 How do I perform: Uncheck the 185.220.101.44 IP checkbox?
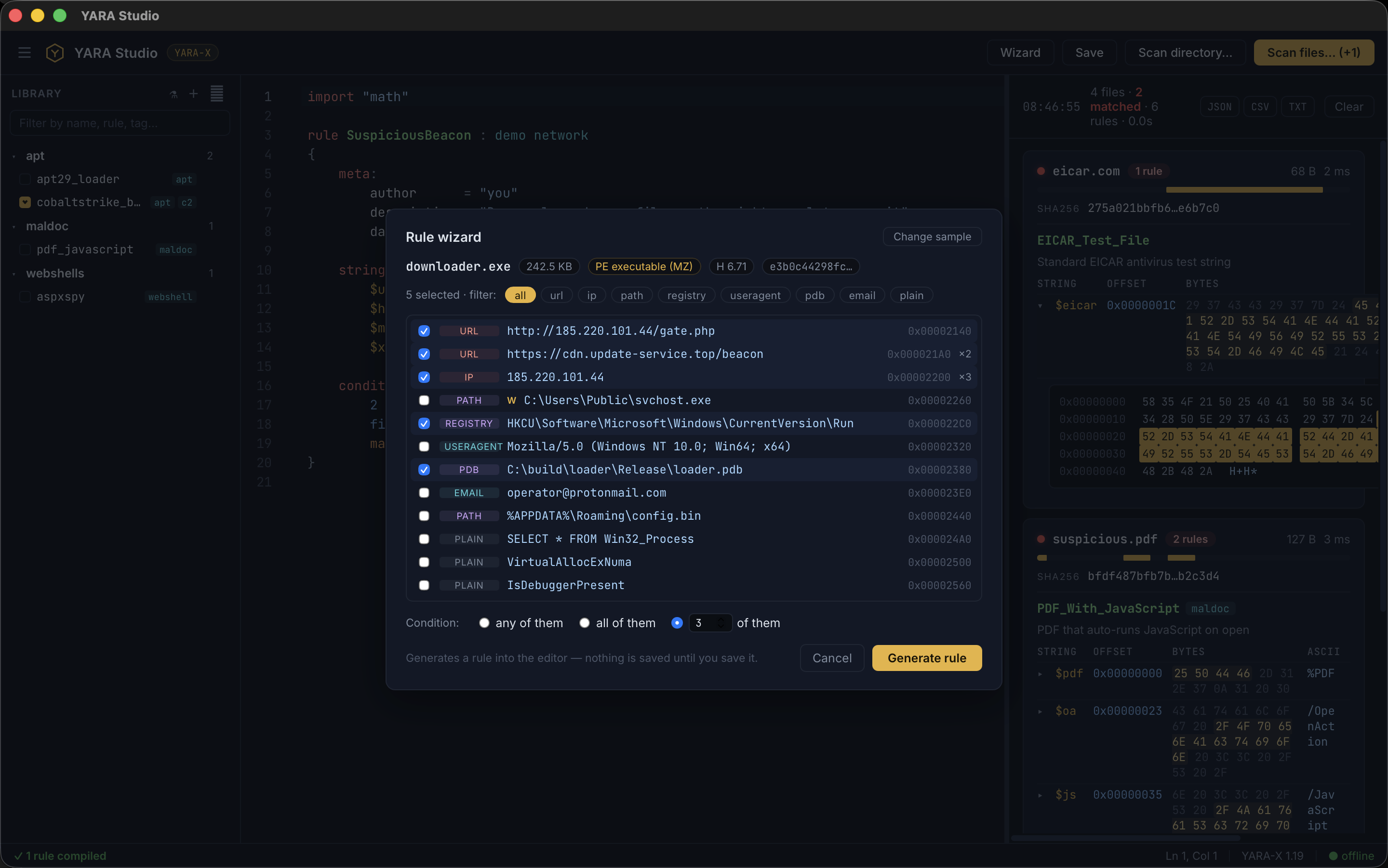tap(424, 377)
